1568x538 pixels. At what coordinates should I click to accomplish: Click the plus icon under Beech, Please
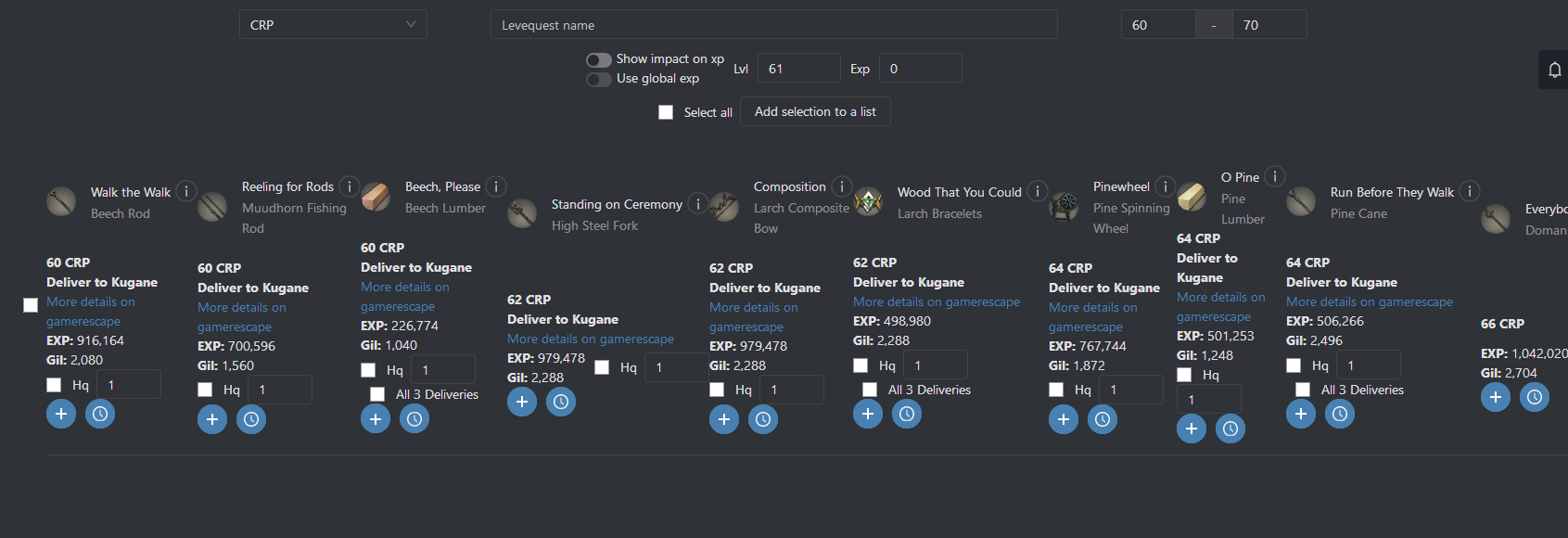click(x=375, y=418)
